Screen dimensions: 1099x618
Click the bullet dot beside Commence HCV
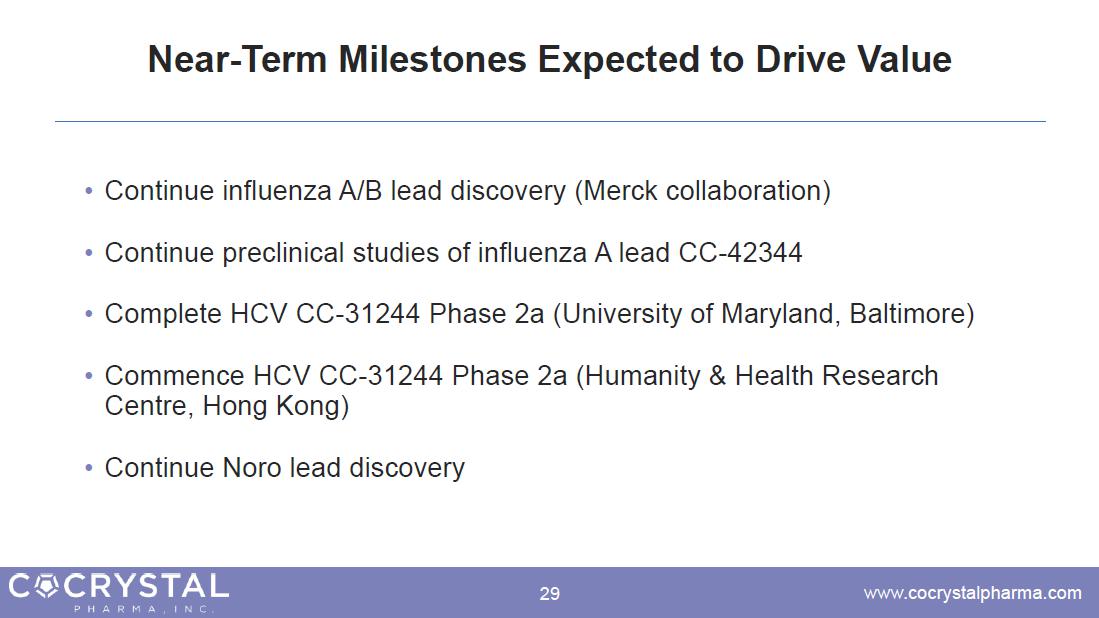coord(89,376)
